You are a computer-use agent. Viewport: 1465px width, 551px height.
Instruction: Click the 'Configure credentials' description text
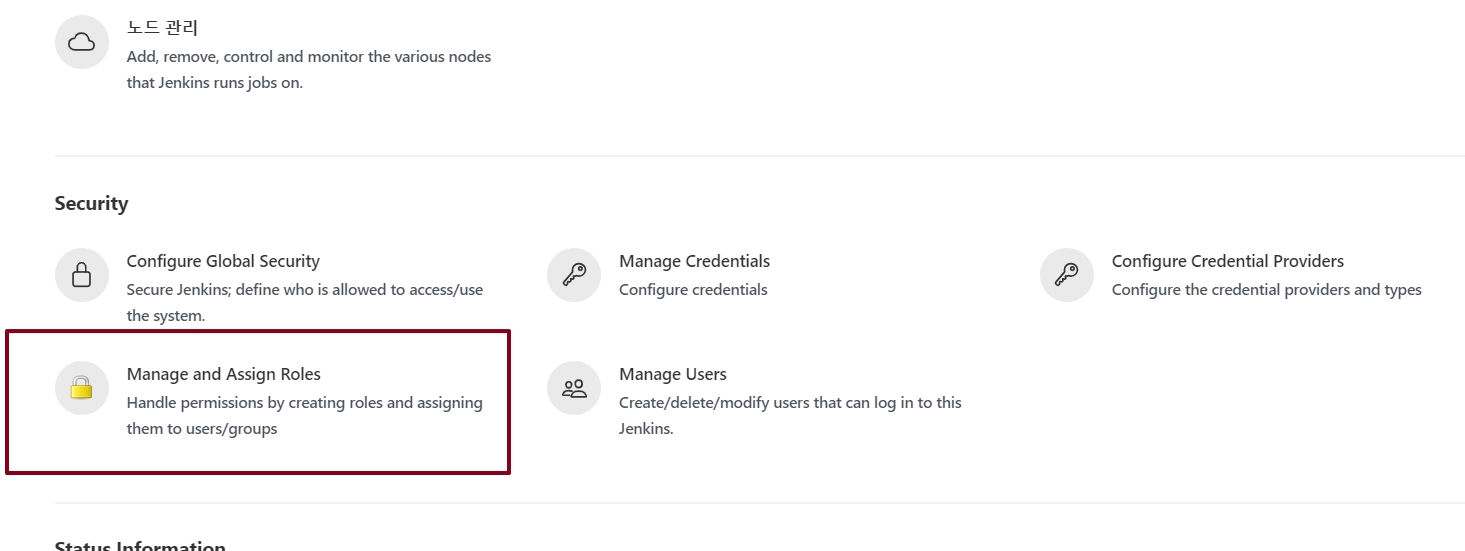pyautogui.click(x=693, y=290)
